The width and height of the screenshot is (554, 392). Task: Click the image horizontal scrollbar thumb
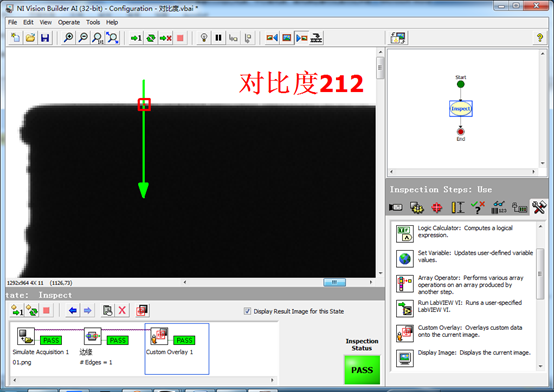click(x=335, y=282)
